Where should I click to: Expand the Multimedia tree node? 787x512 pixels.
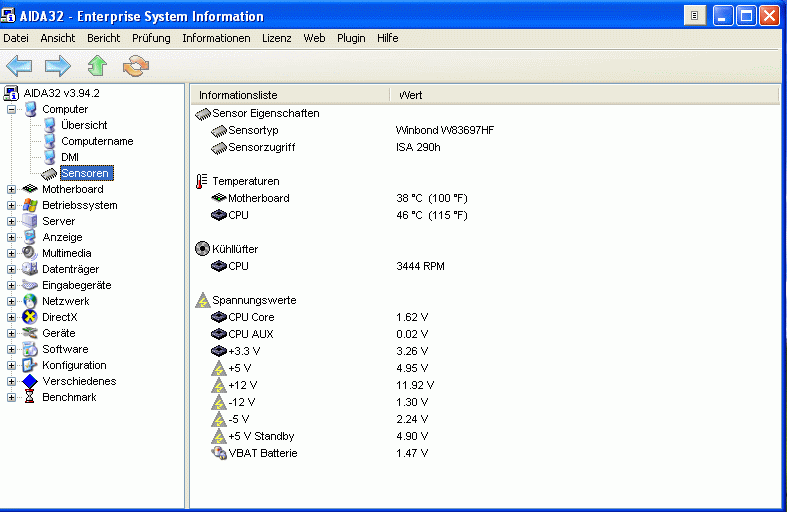point(12,253)
